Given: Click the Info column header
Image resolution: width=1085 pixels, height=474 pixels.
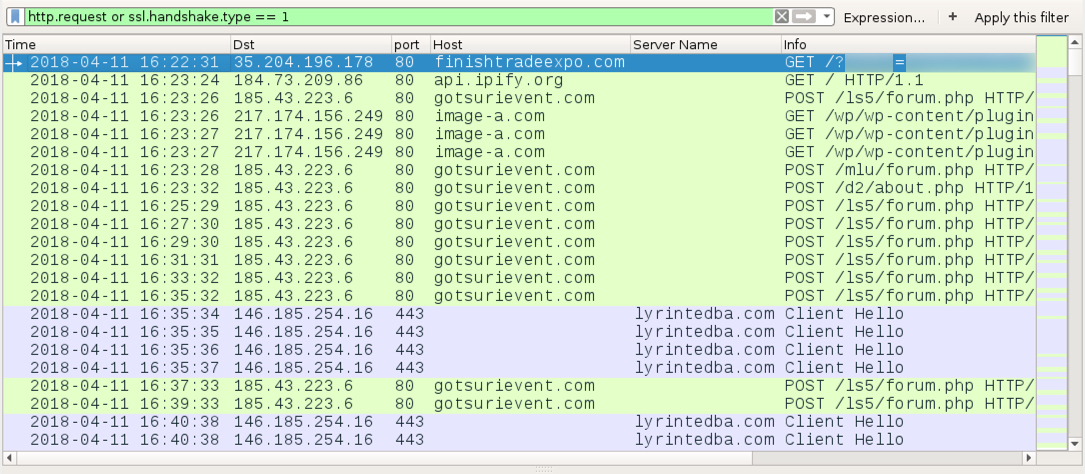Looking at the screenshot, I should tap(909, 45).
